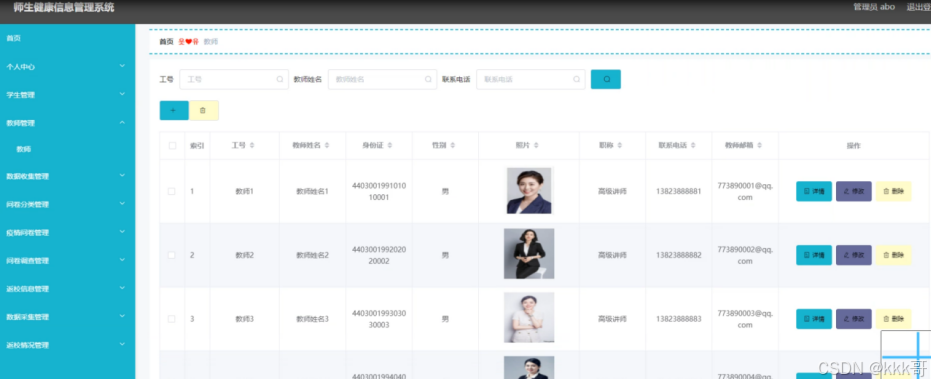Expand the 疫情问卷管理 sidebar menu chevron

(x=122, y=231)
